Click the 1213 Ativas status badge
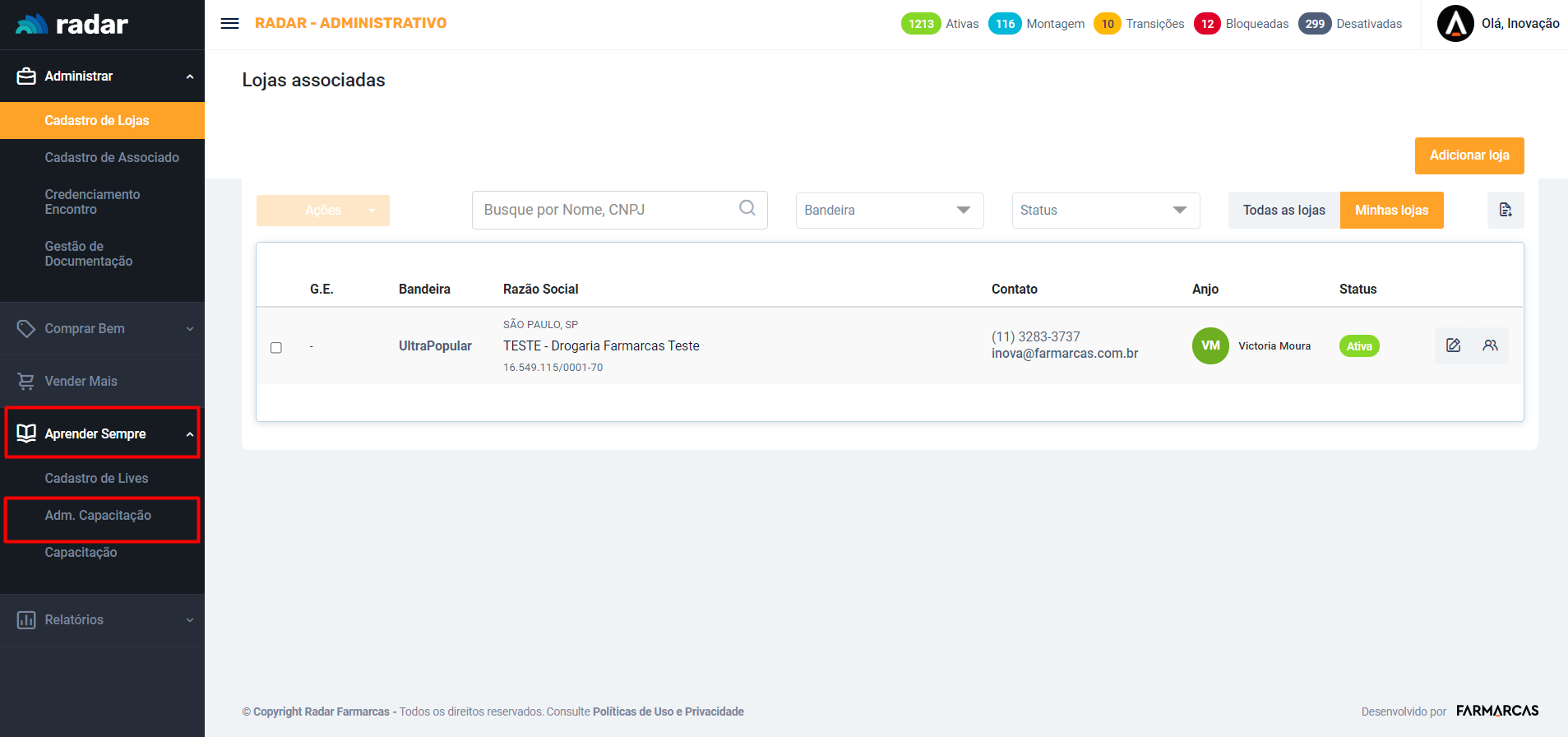The width and height of the screenshot is (1568, 737). click(x=921, y=24)
